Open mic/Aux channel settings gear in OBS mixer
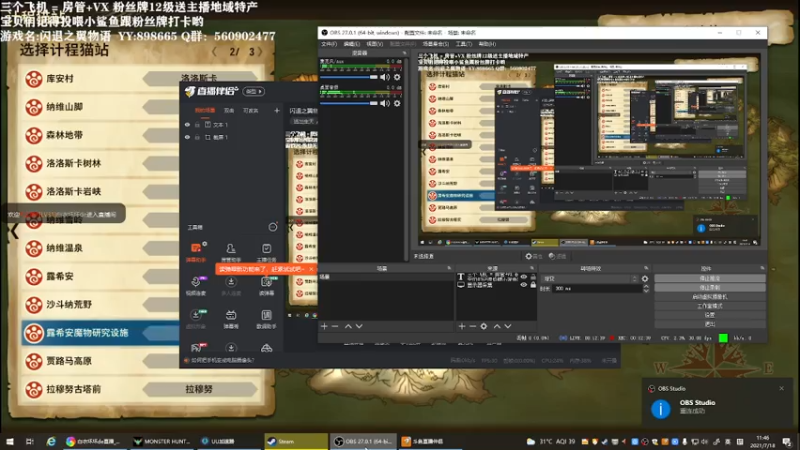Viewport: 800px width, 450px height. tap(397, 77)
